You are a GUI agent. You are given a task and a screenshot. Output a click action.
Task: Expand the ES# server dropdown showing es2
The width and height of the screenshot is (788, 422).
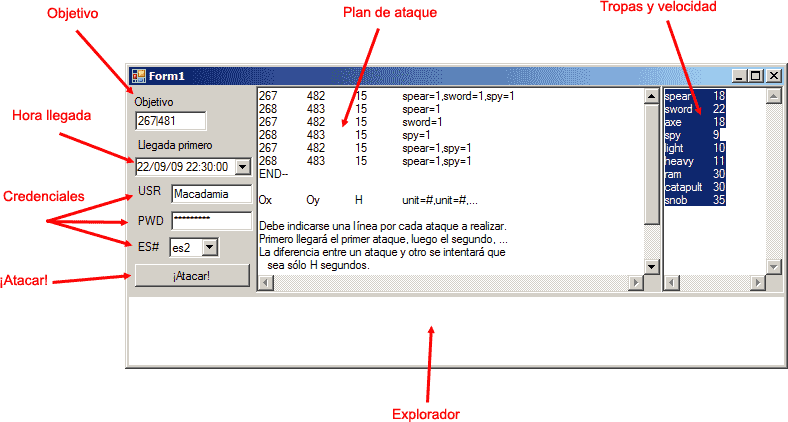(x=208, y=246)
